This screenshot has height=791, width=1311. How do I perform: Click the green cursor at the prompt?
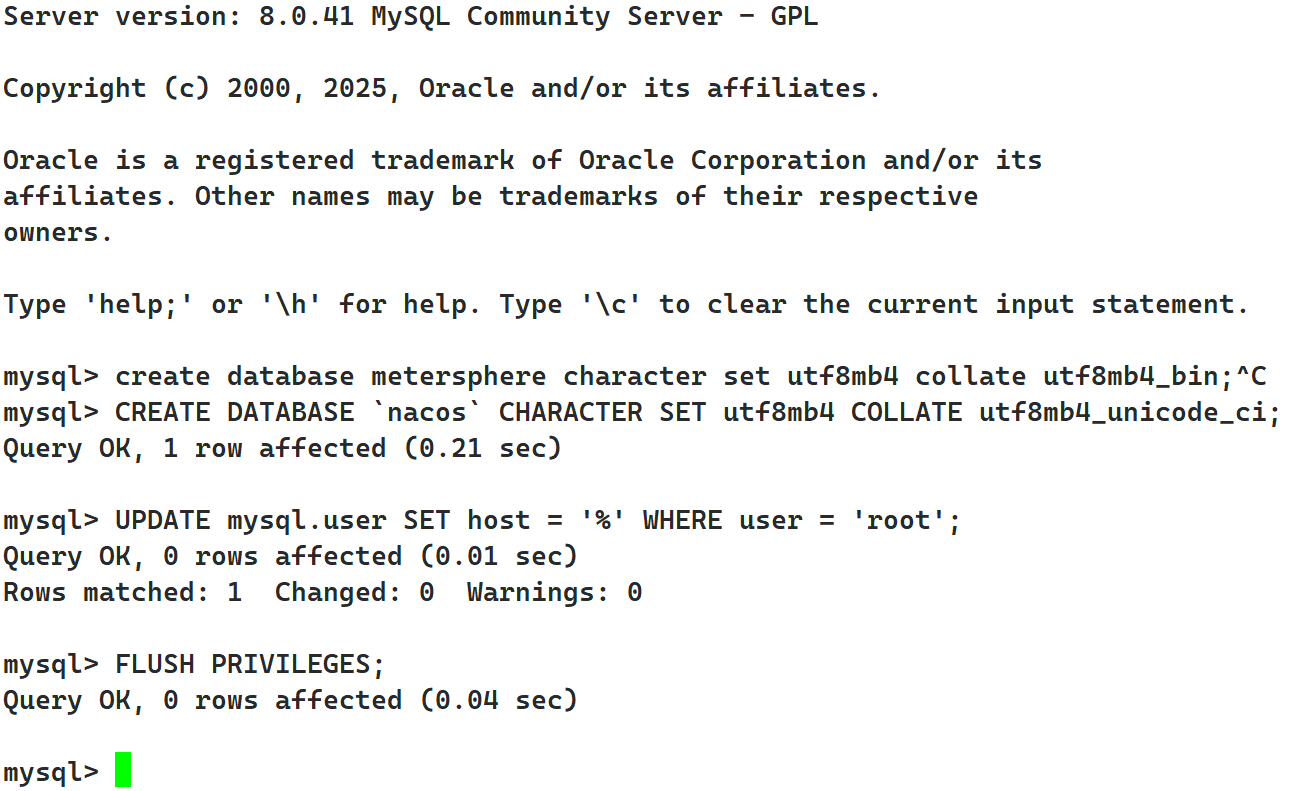pyautogui.click(x=123, y=770)
